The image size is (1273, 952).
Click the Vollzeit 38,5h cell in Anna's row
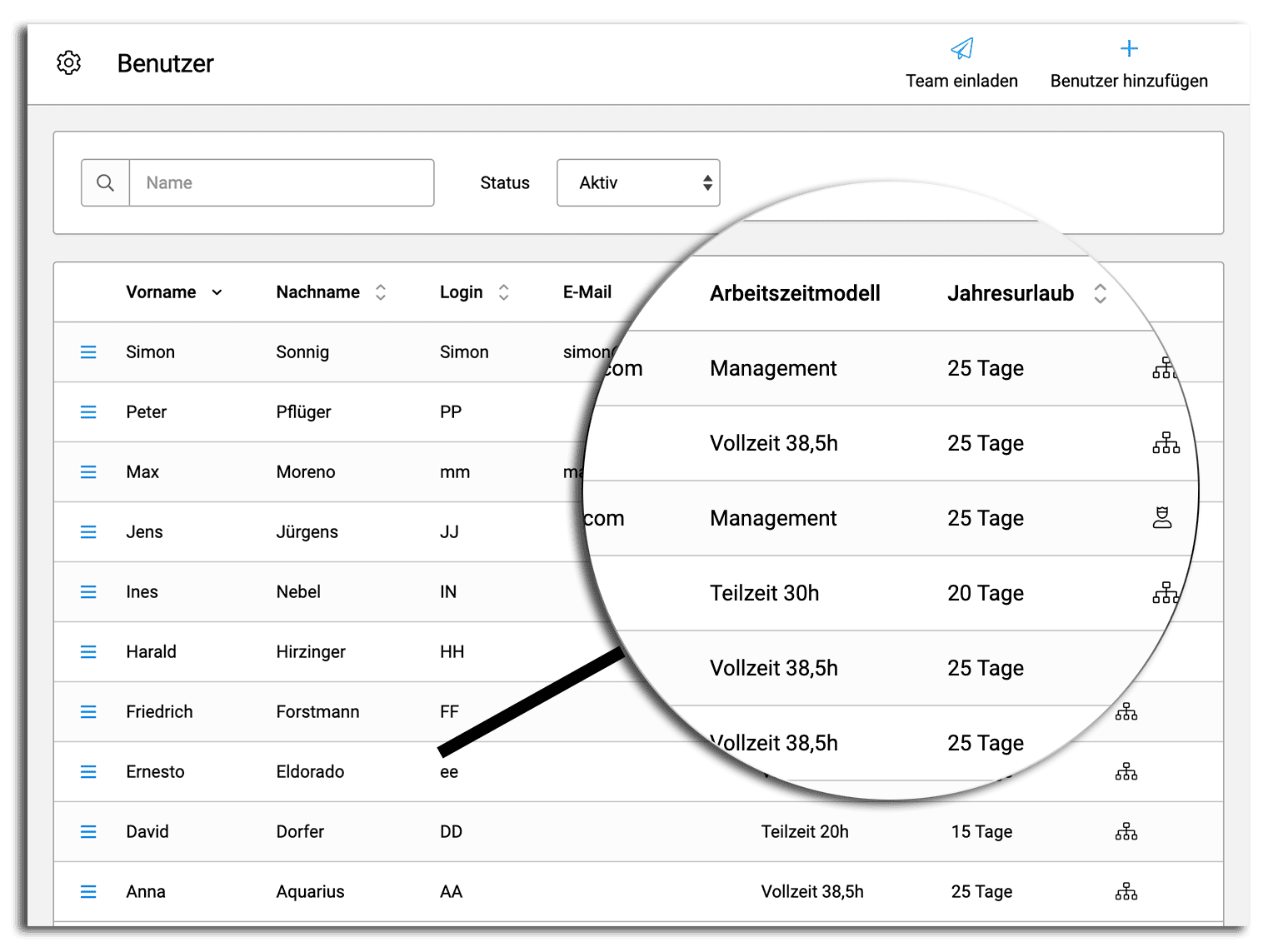tap(812, 892)
